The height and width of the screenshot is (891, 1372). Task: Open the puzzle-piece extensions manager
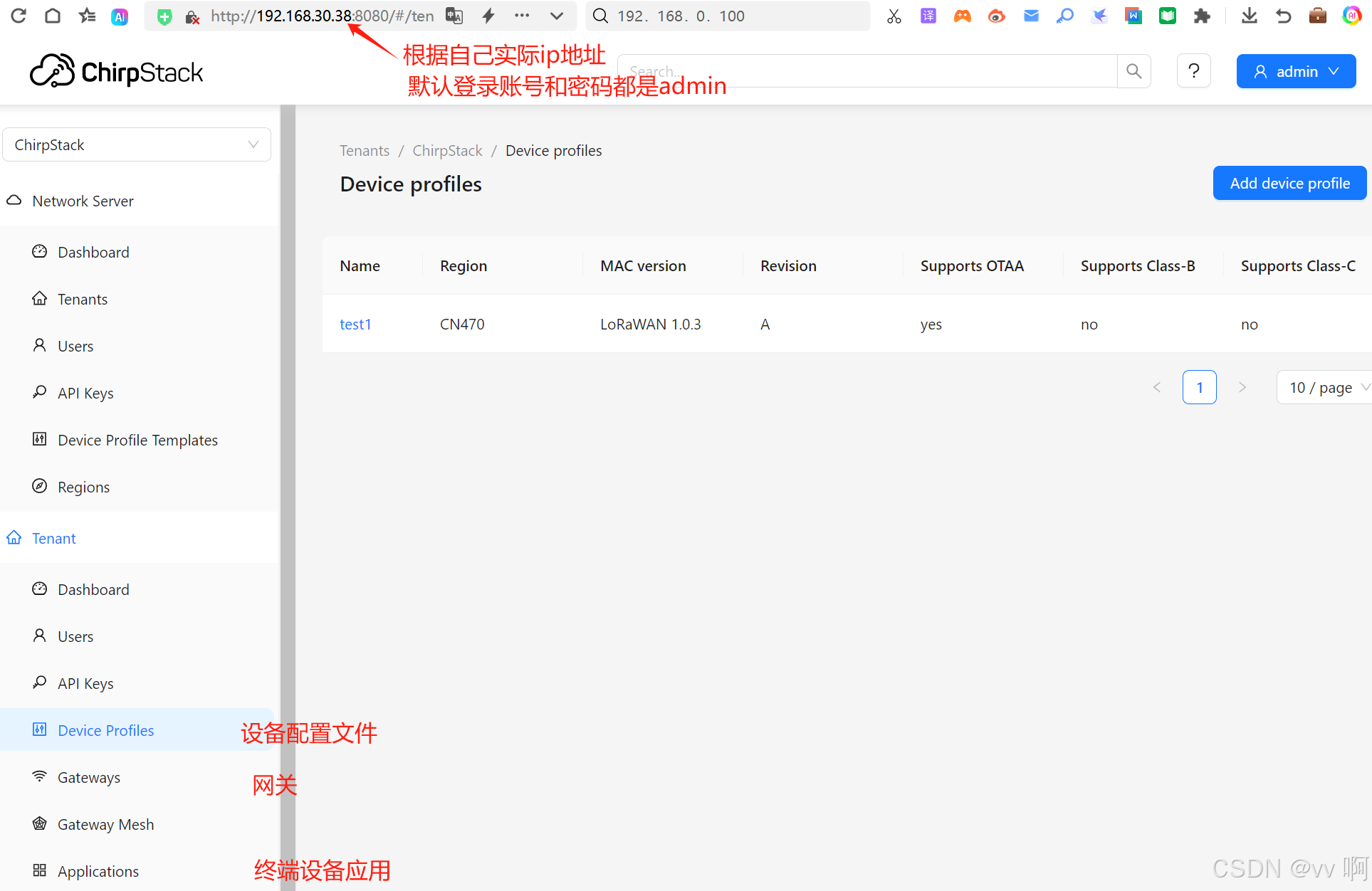coord(1202,16)
